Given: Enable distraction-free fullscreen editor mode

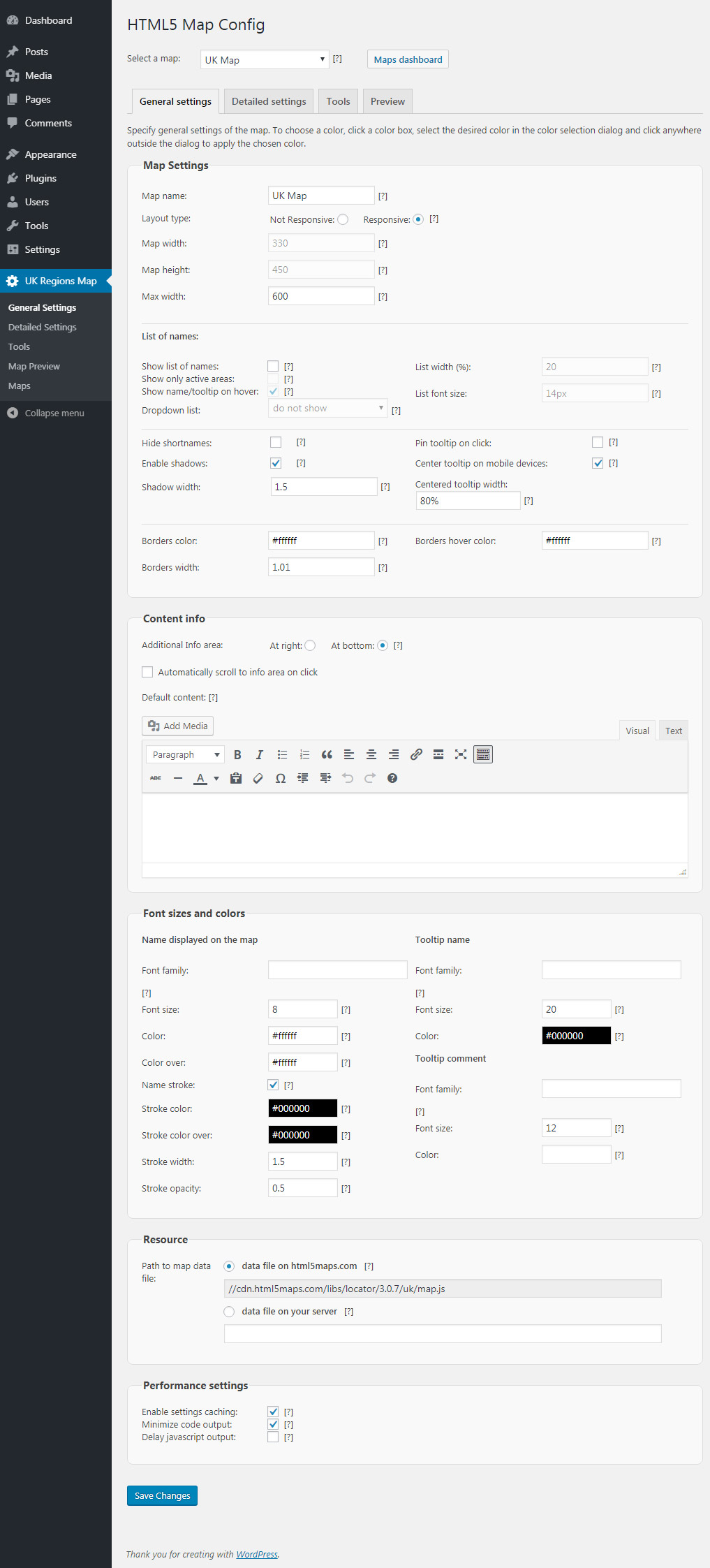Looking at the screenshot, I should pos(461,754).
